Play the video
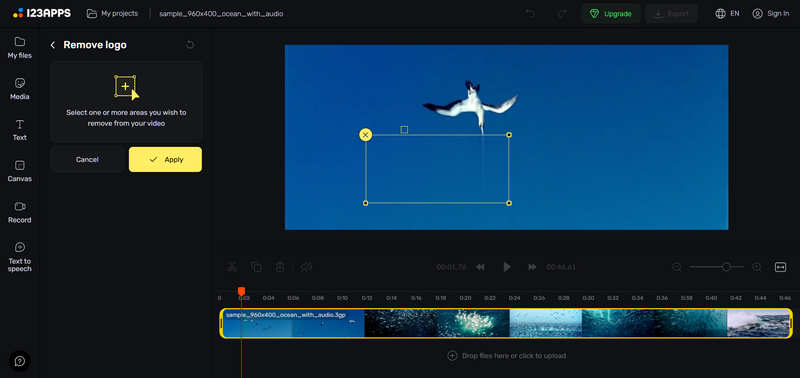This screenshot has height=378, width=800. (507, 267)
